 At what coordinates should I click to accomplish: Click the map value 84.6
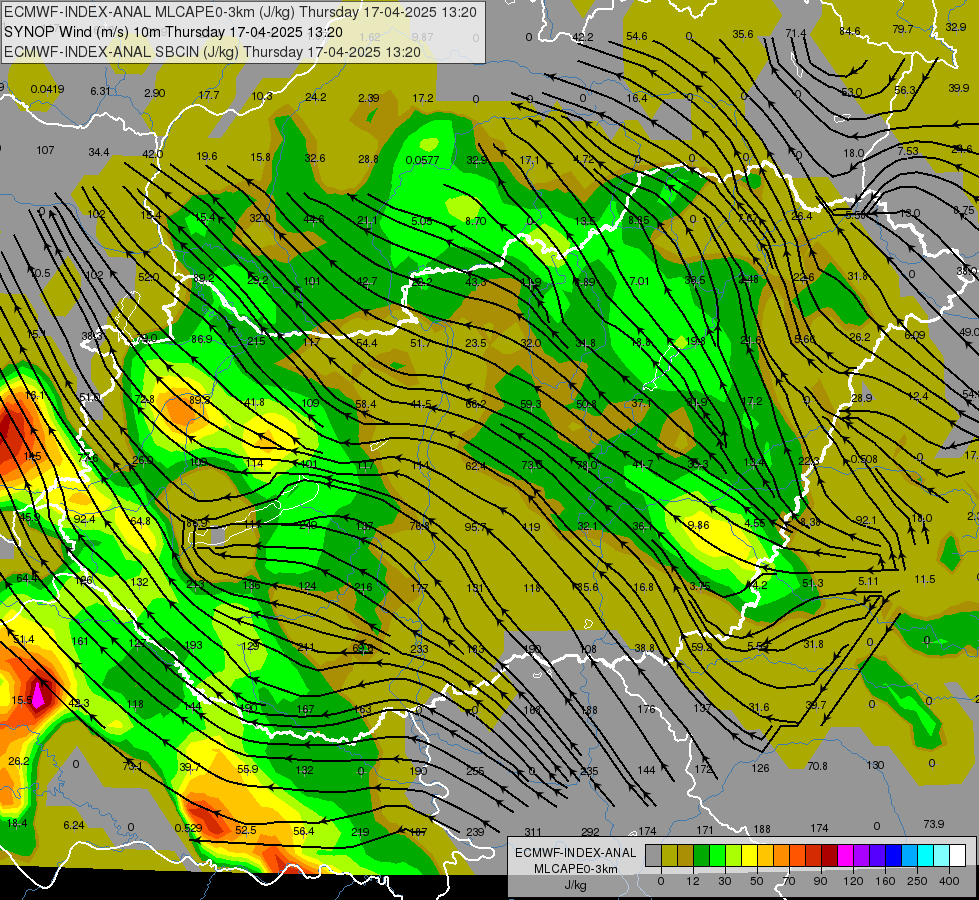849,31
